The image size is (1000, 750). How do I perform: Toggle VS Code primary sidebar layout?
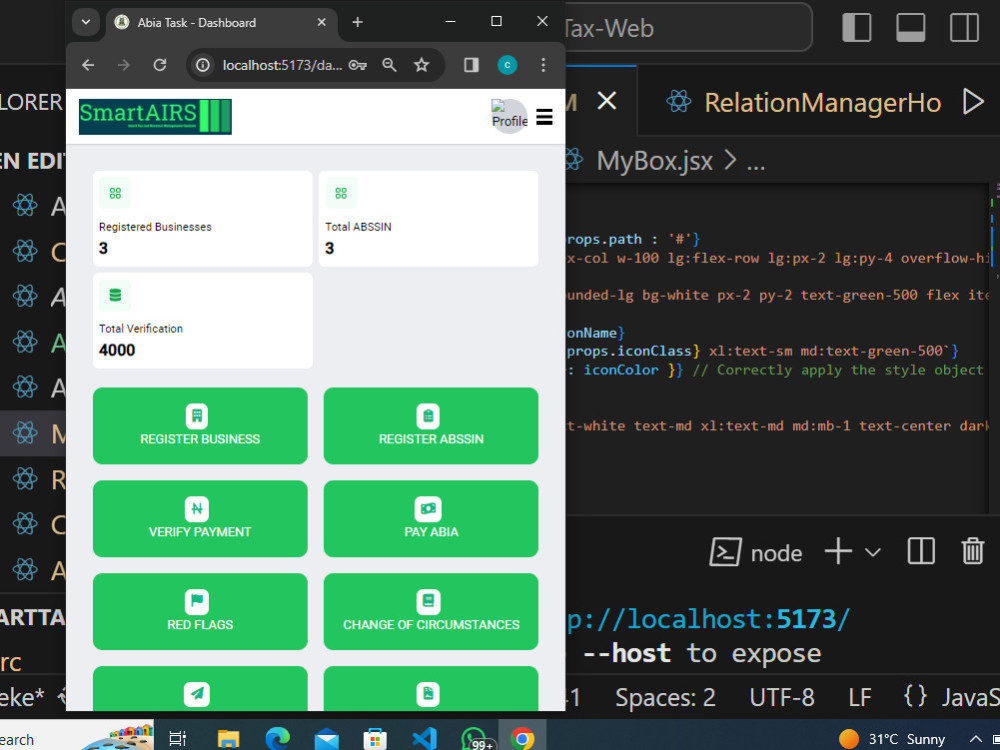[857, 28]
